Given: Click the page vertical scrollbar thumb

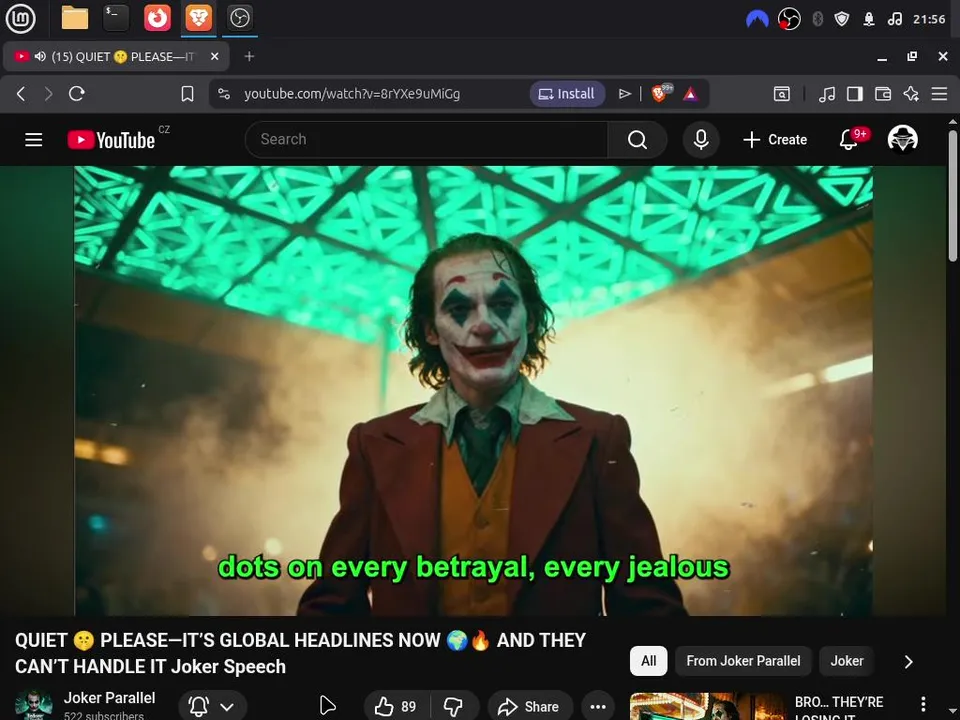Looking at the screenshot, I should pos(953,196).
